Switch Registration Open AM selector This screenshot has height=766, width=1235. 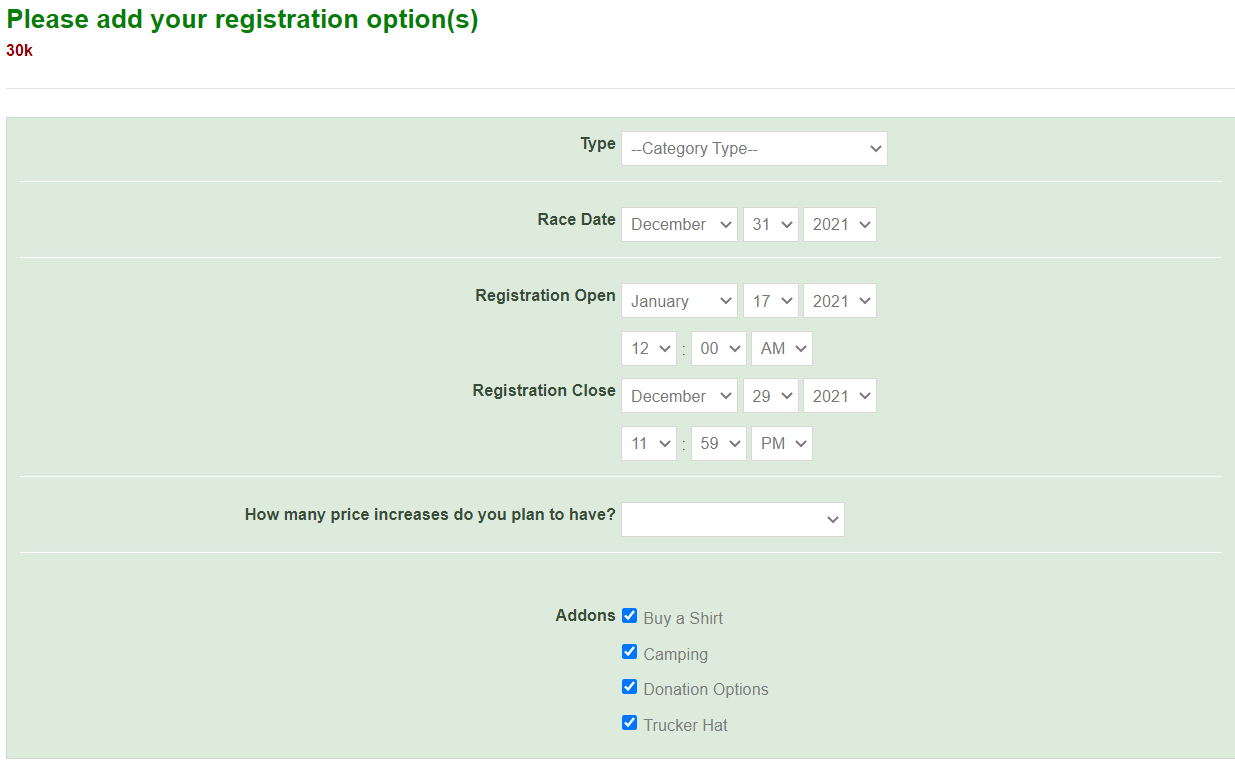pos(781,349)
